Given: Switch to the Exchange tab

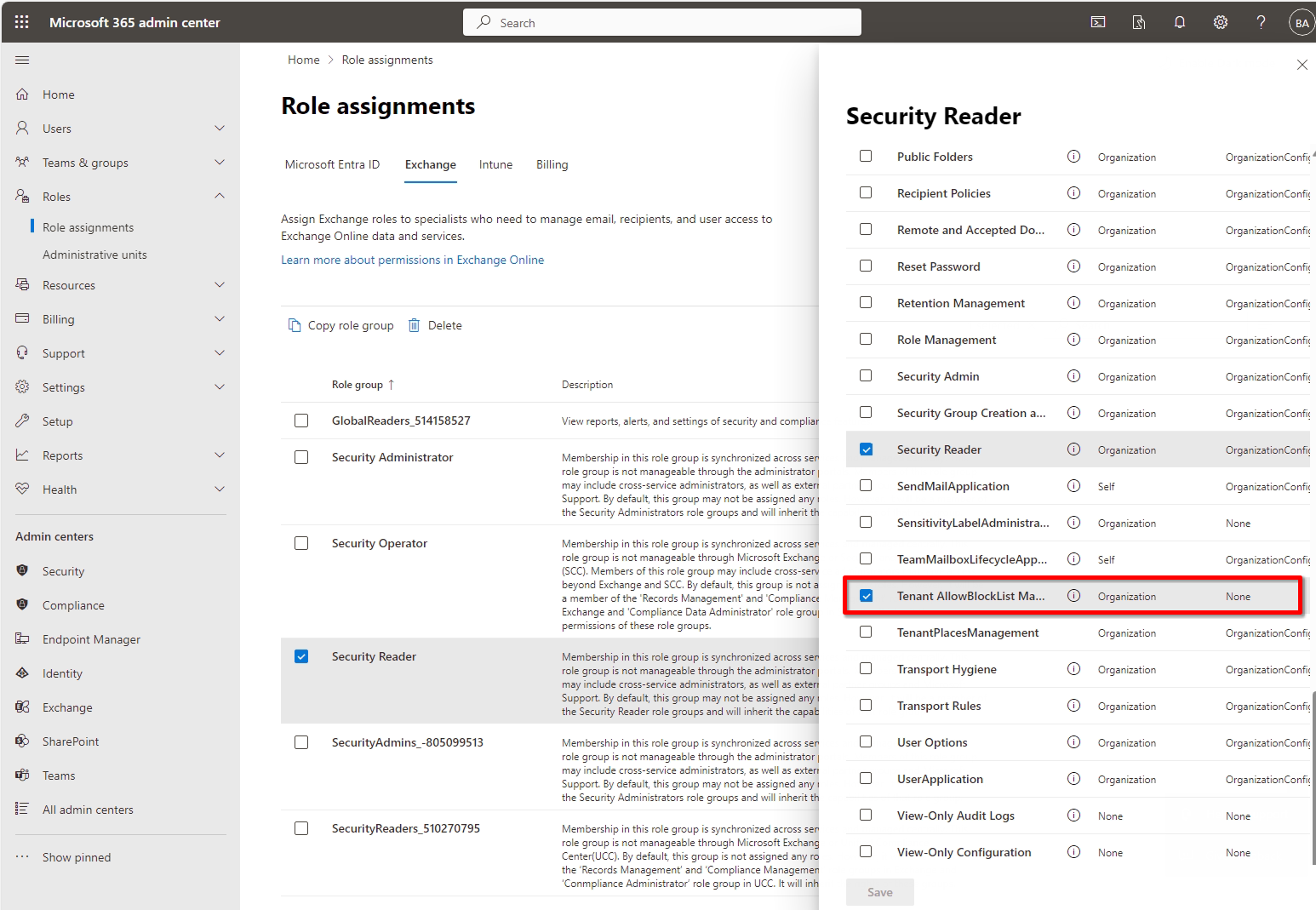Looking at the screenshot, I should 430,164.
